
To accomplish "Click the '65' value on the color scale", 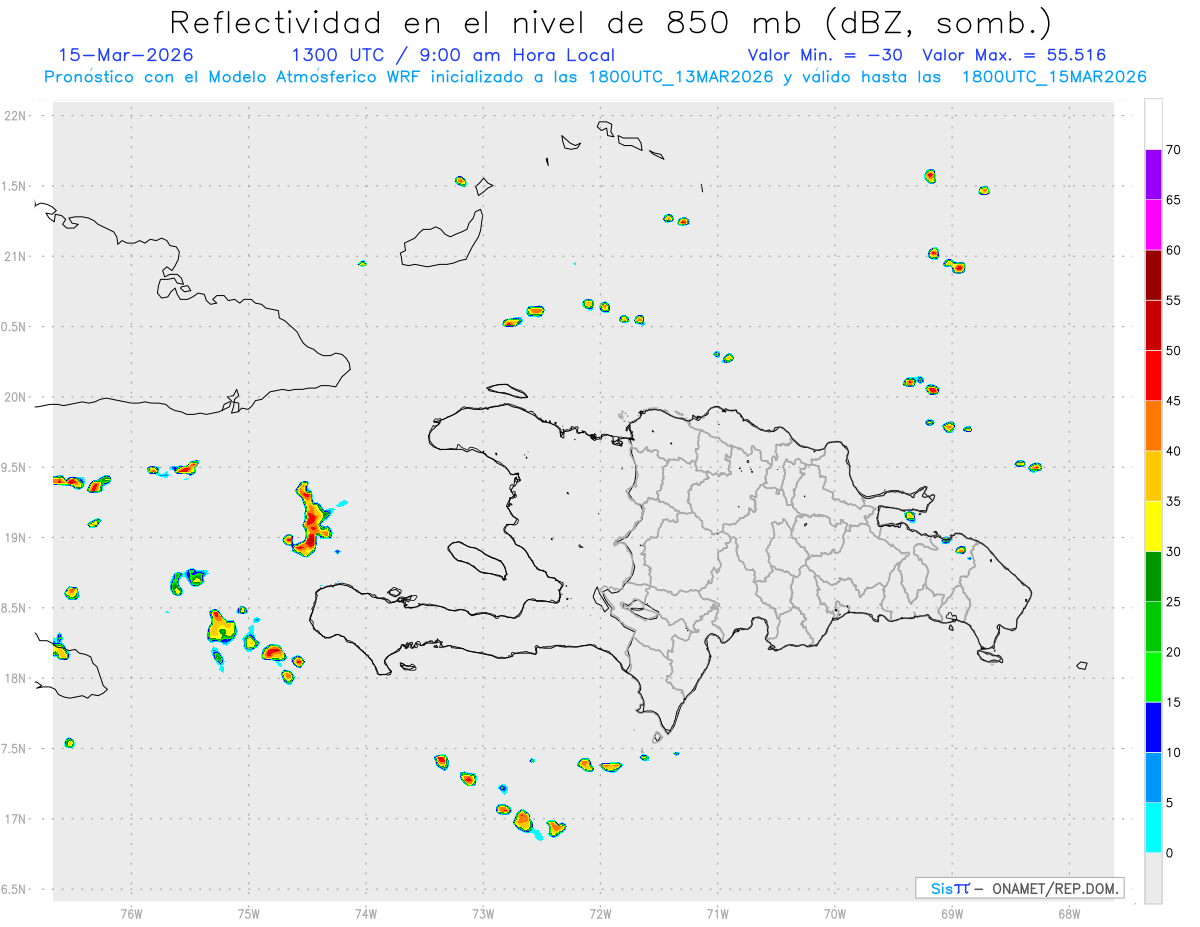I will click(x=1173, y=200).
